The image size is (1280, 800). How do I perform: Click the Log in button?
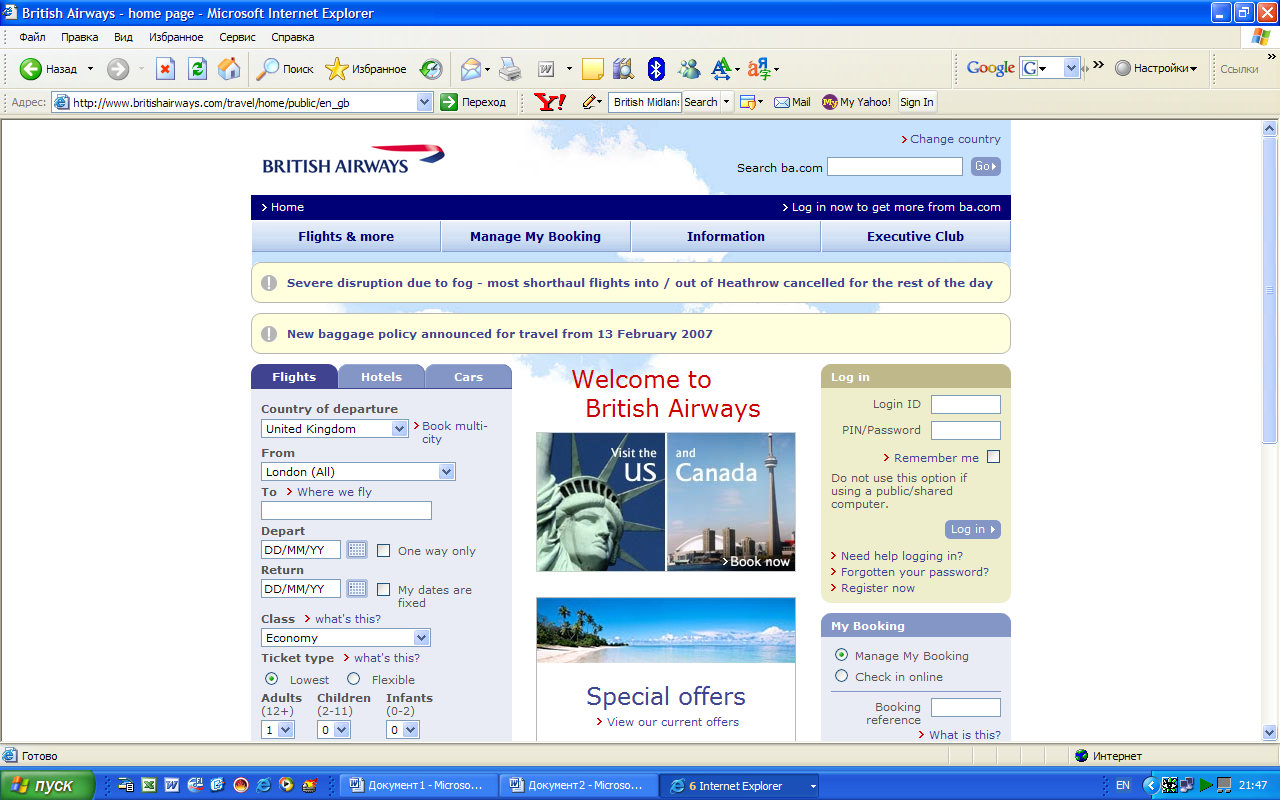point(972,529)
